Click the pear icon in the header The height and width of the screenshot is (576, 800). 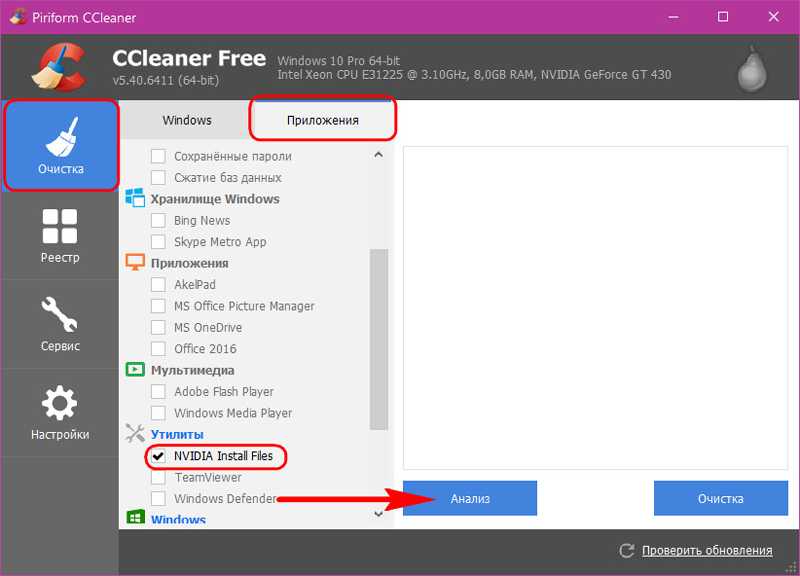[x=752, y=69]
